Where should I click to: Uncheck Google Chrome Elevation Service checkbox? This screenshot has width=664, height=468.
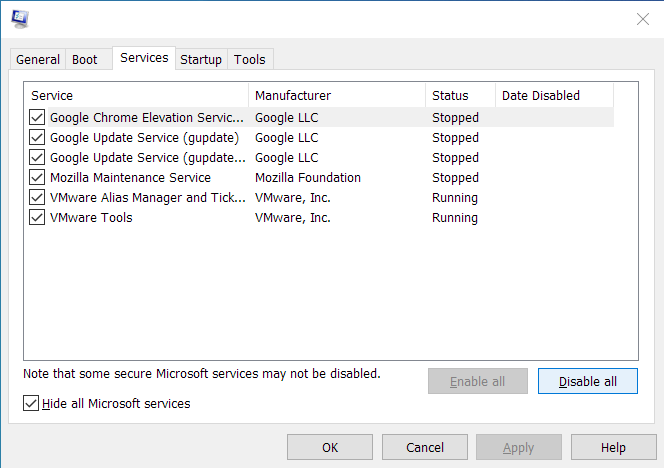click(37, 117)
